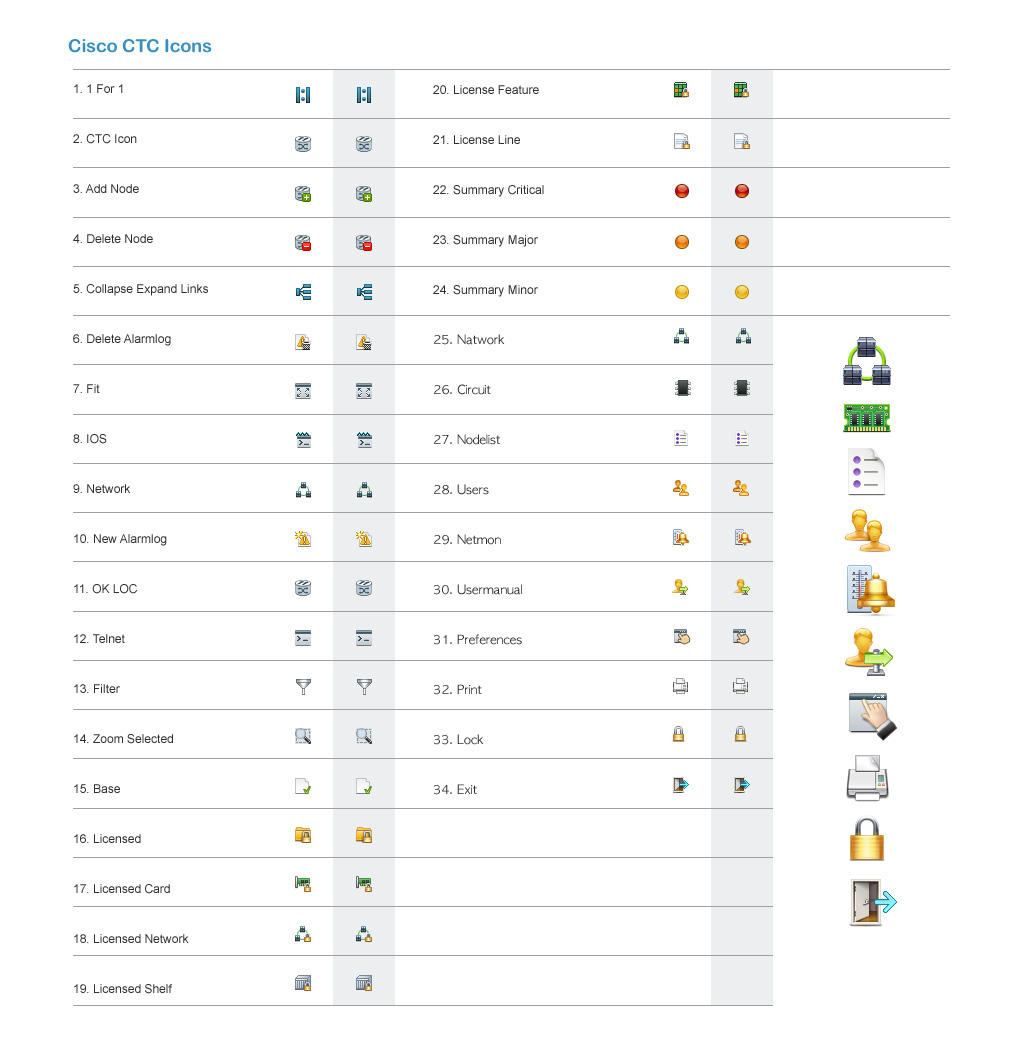The image size is (1024, 1053).
Task: Click the "20. License Feature" label
Action: 485,90
